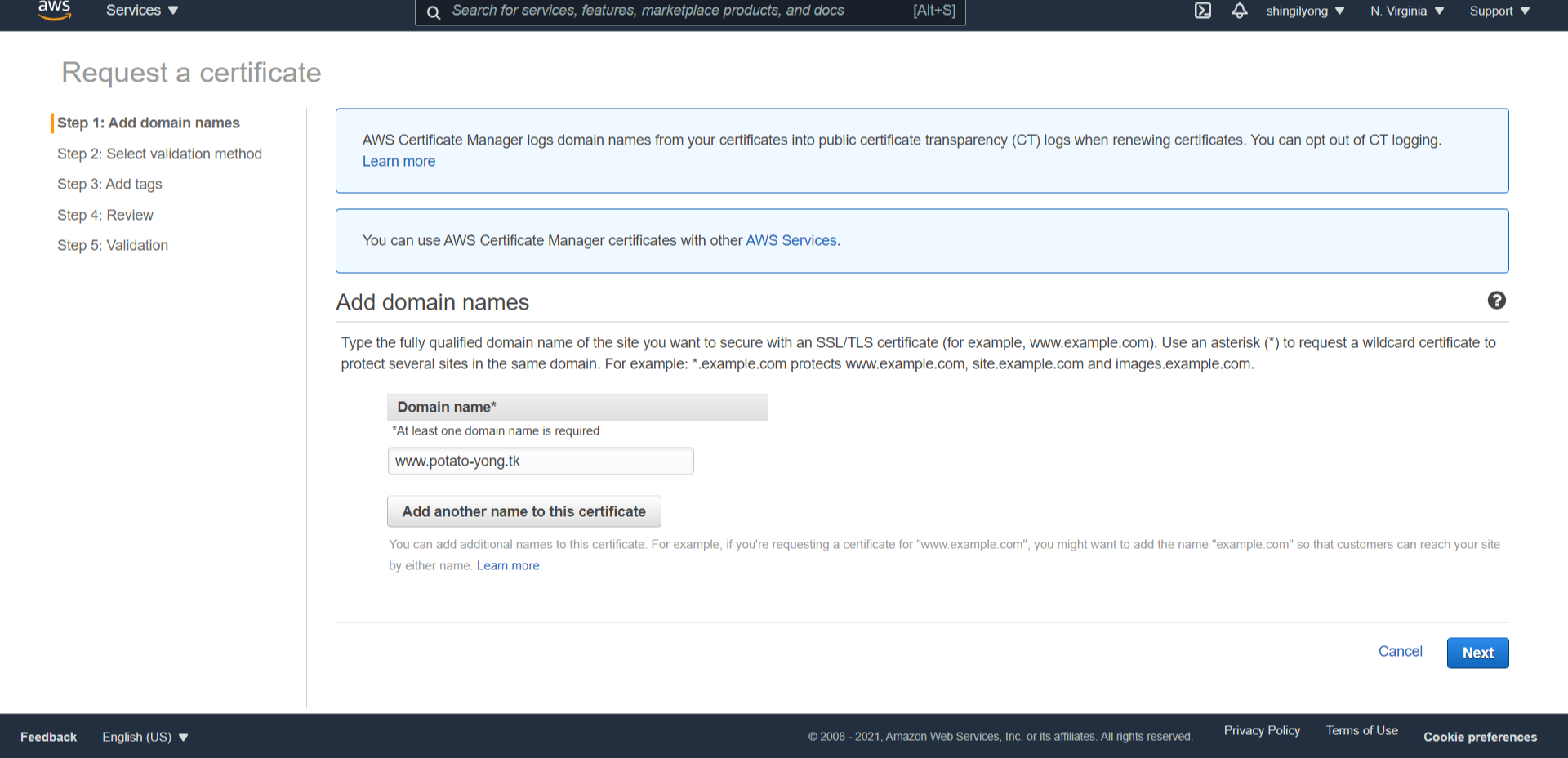Viewport: 1568px width, 758px height.
Task: Open the CloudShell terminal icon
Action: (1203, 11)
